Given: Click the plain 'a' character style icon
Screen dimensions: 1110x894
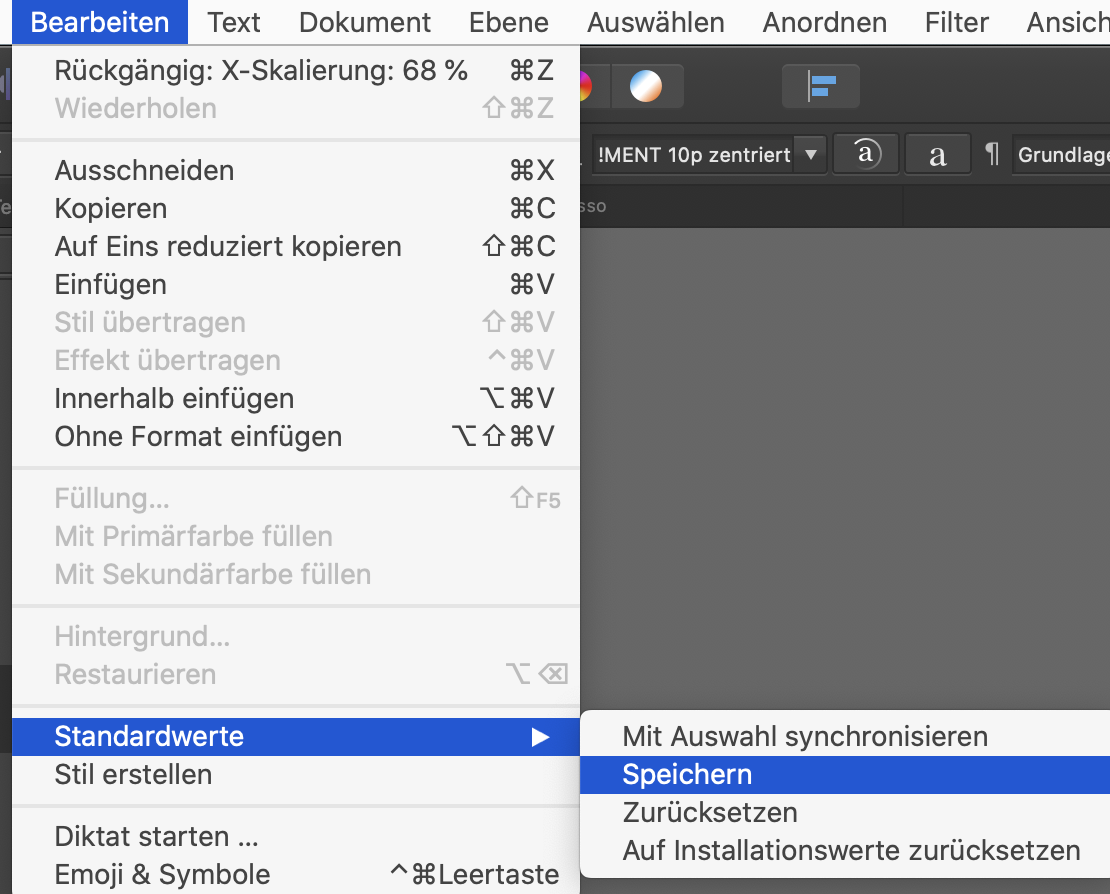Looking at the screenshot, I should pos(937,154).
